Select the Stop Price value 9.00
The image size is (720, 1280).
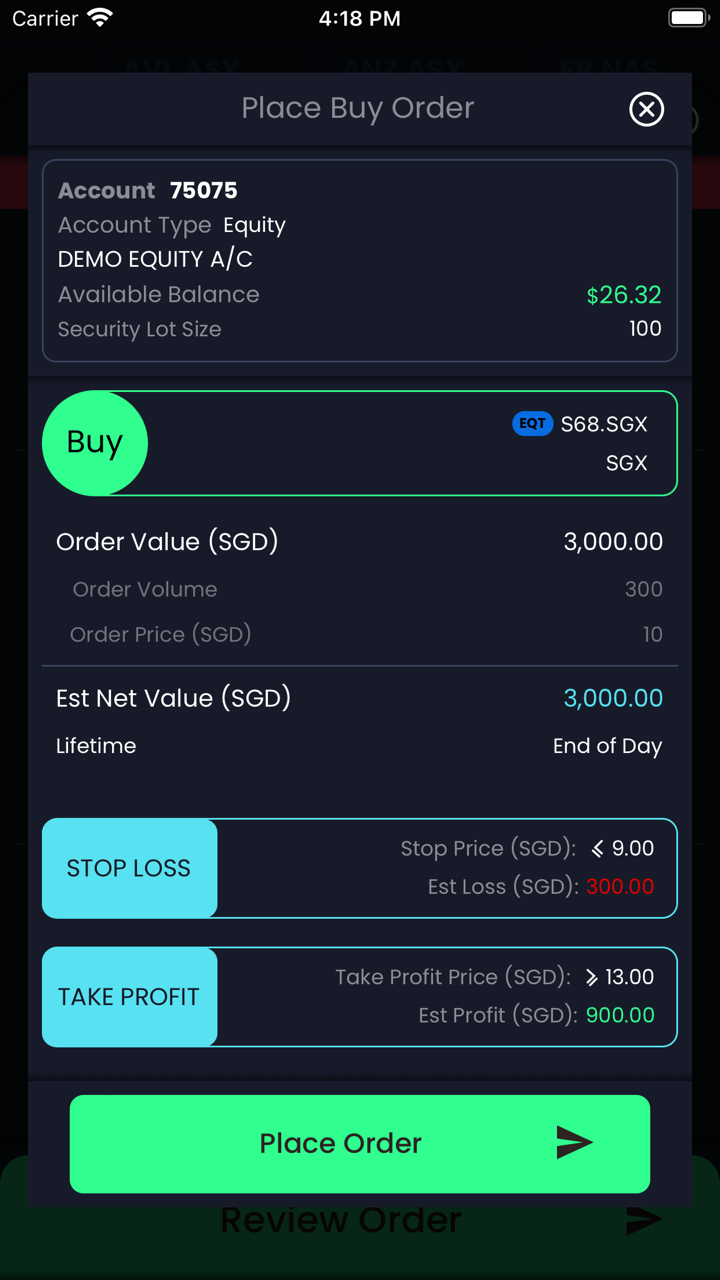(633, 849)
